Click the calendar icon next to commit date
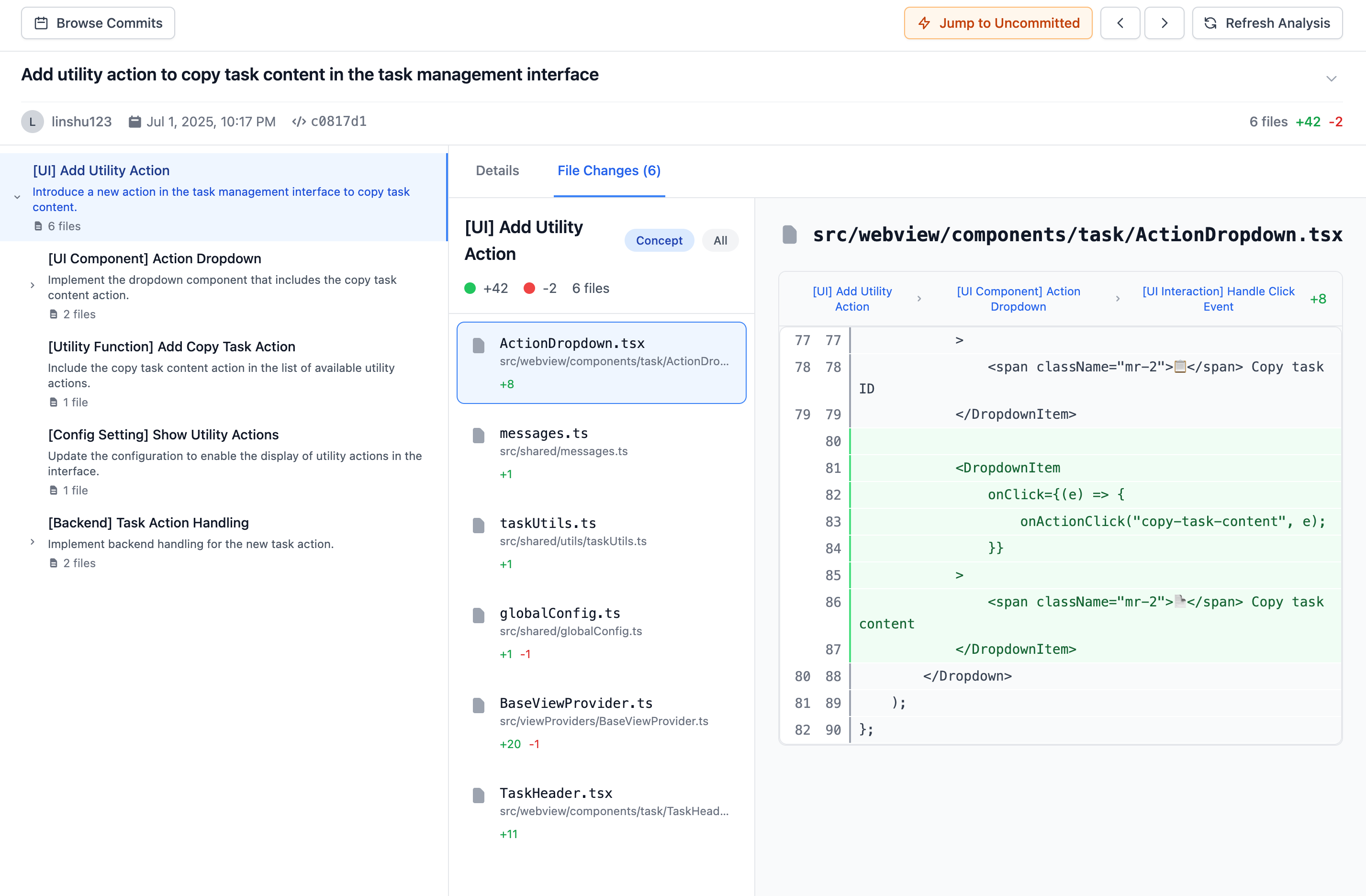 point(134,122)
